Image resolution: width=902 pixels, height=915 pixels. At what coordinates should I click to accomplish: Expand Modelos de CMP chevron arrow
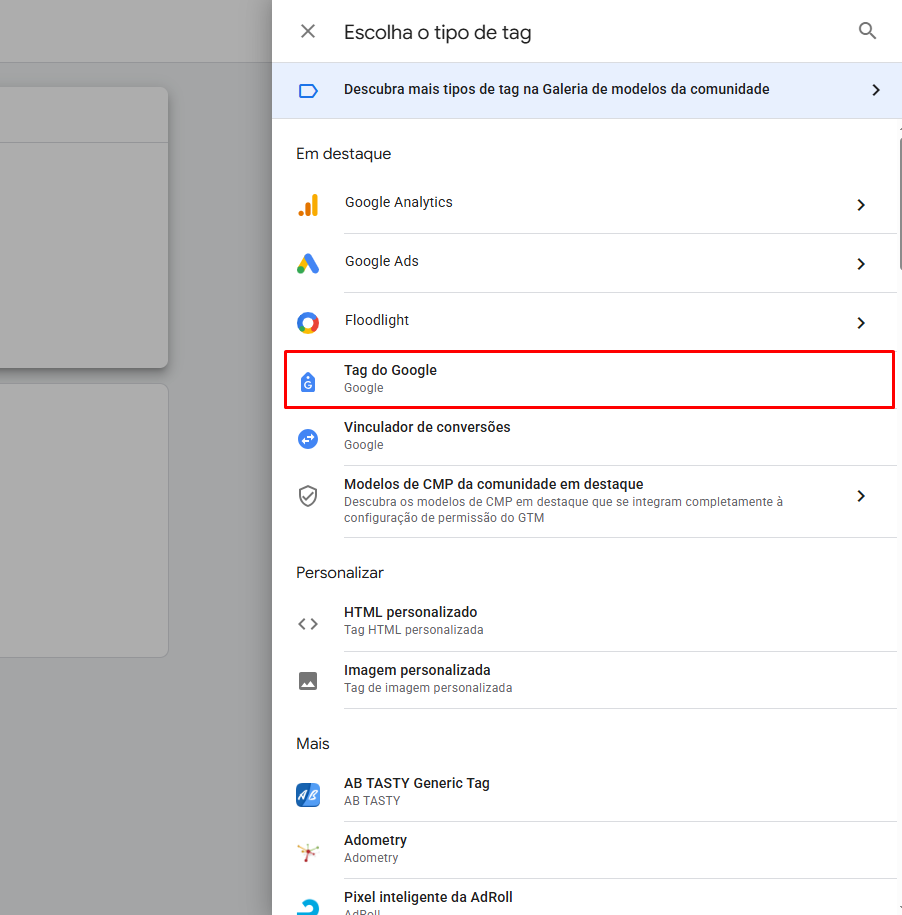point(860,496)
